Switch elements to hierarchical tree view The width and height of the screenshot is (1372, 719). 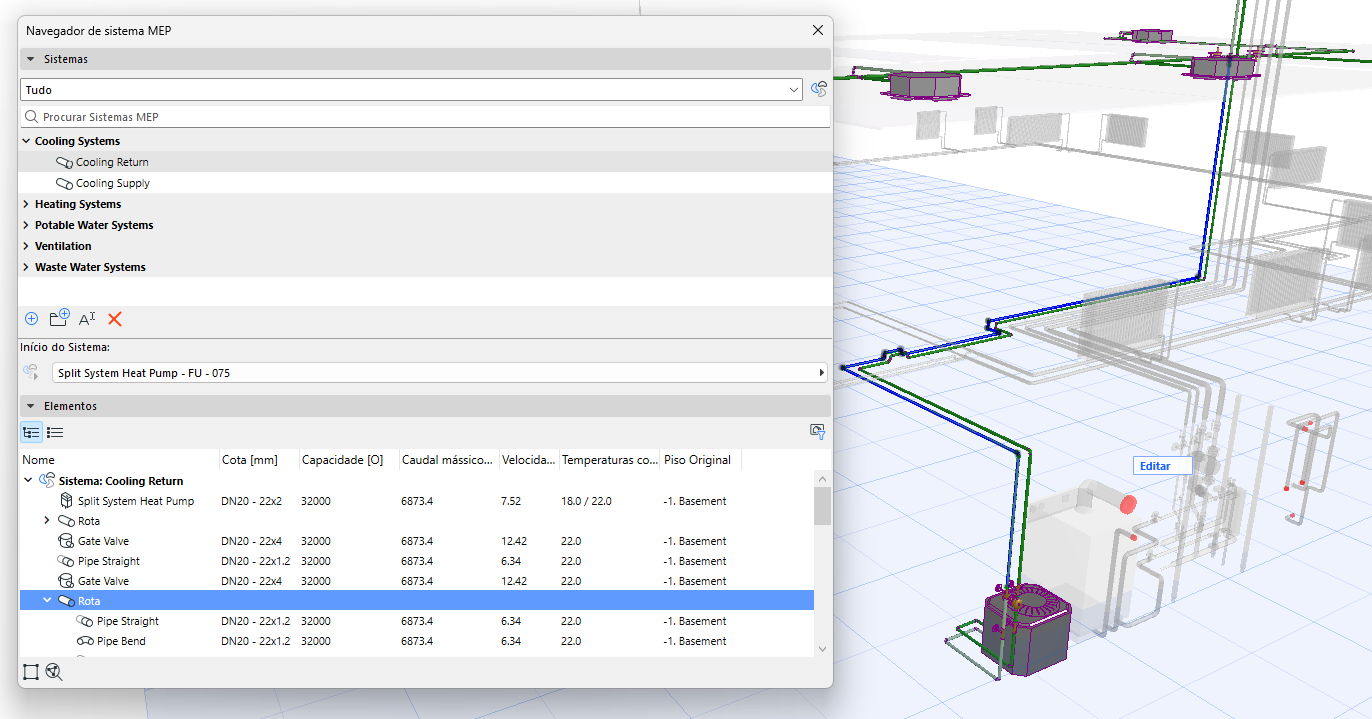pyautogui.click(x=31, y=432)
